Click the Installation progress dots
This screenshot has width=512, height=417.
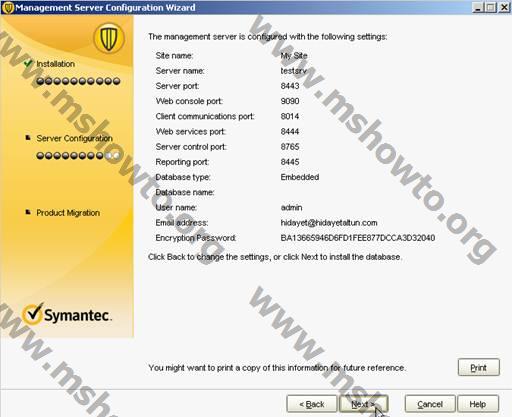(x=78, y=81)
